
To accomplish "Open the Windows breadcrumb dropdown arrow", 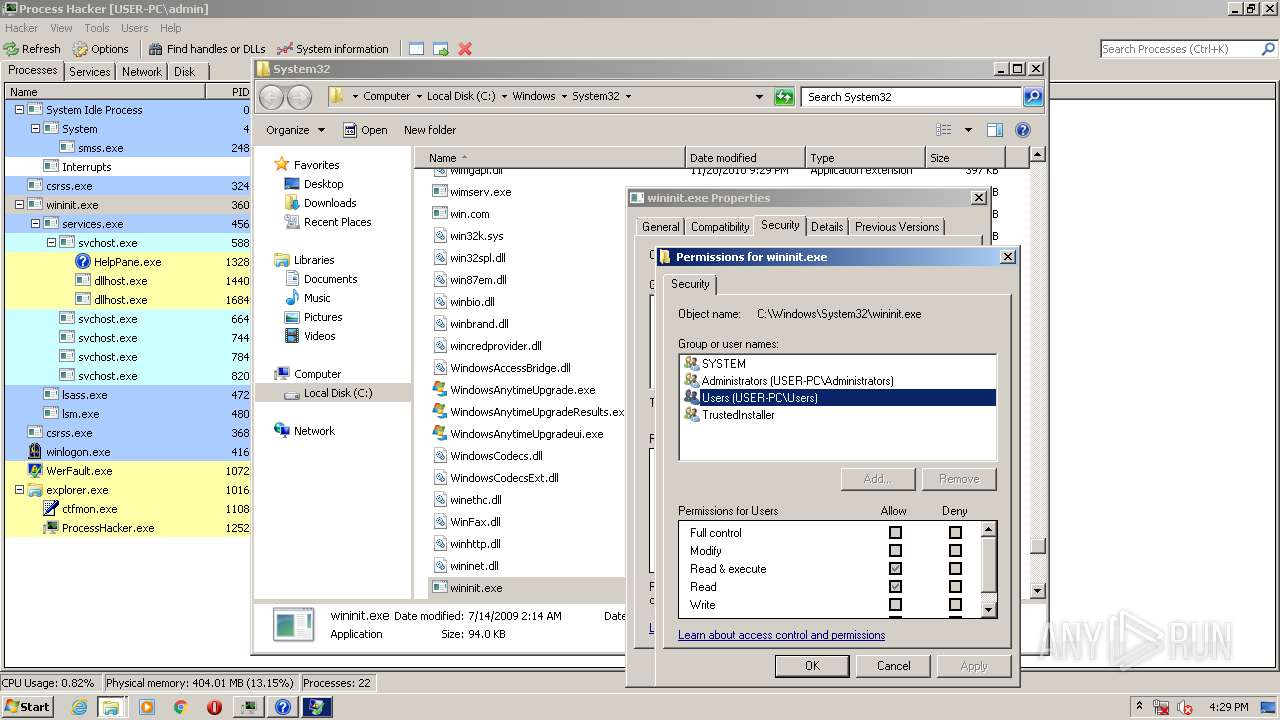I will click(564, 97).
